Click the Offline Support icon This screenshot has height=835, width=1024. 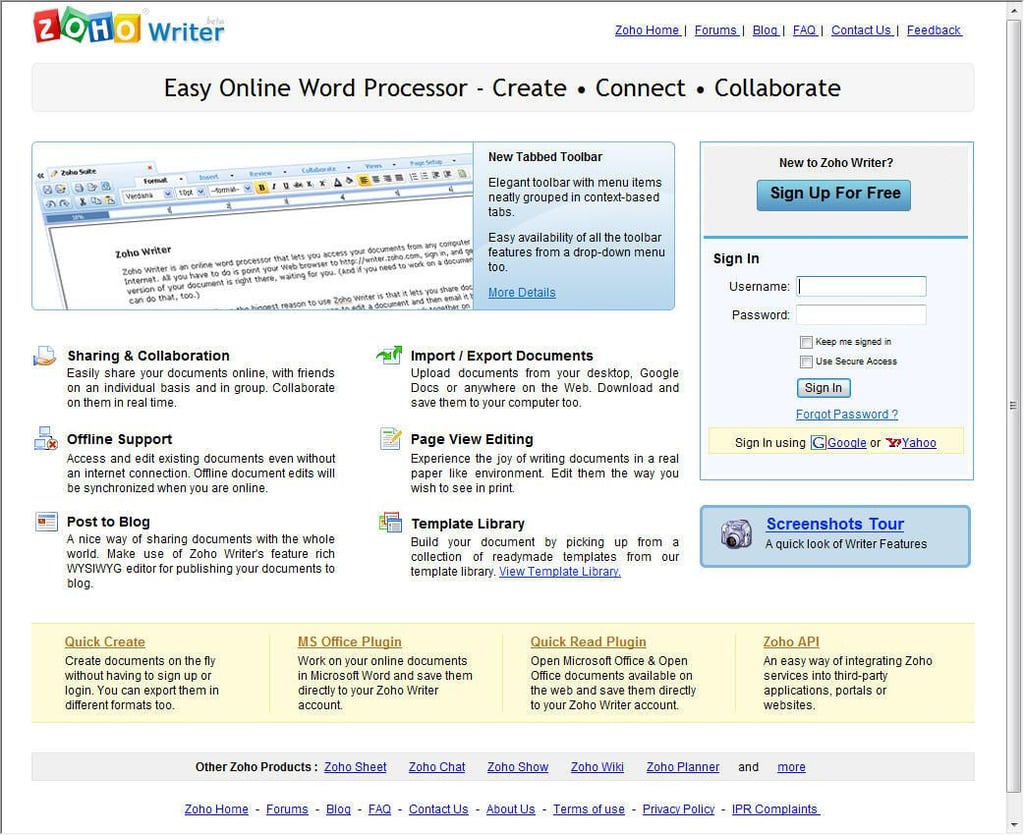[46, 439]
